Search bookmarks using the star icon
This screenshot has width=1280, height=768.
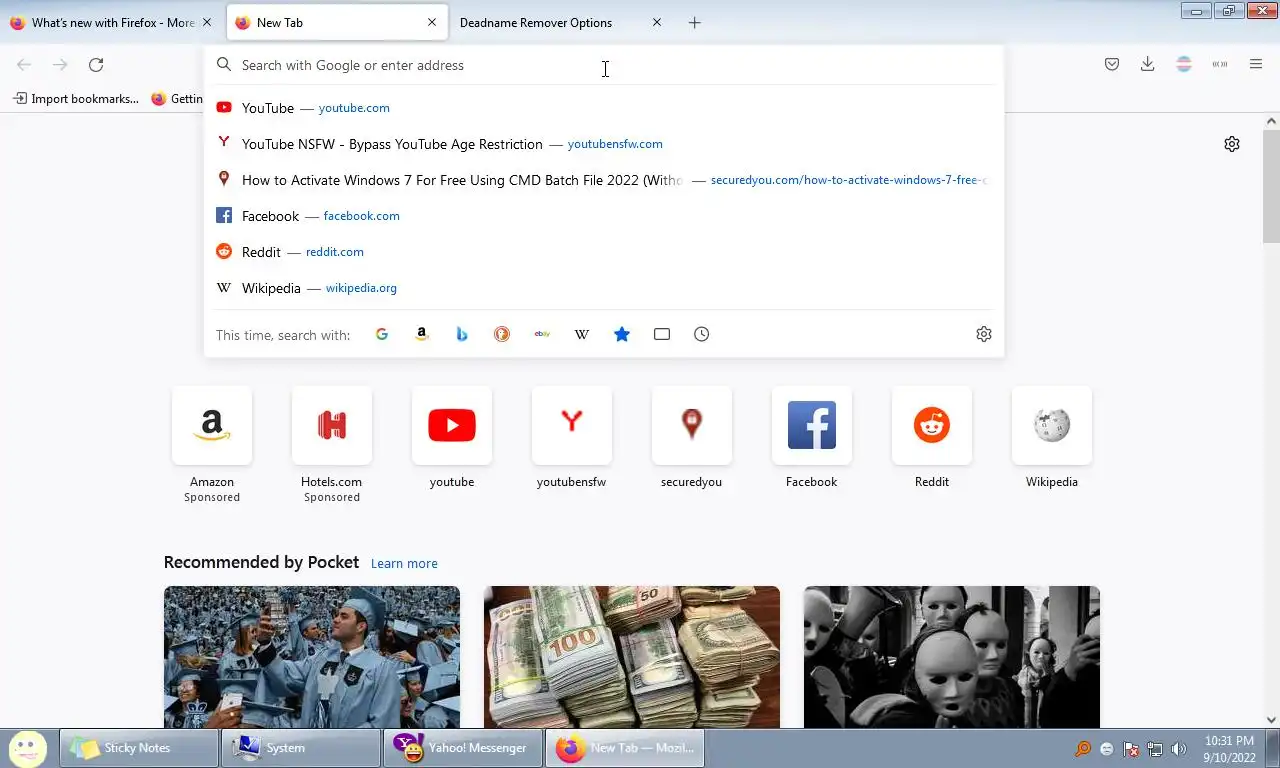point(622,334)
